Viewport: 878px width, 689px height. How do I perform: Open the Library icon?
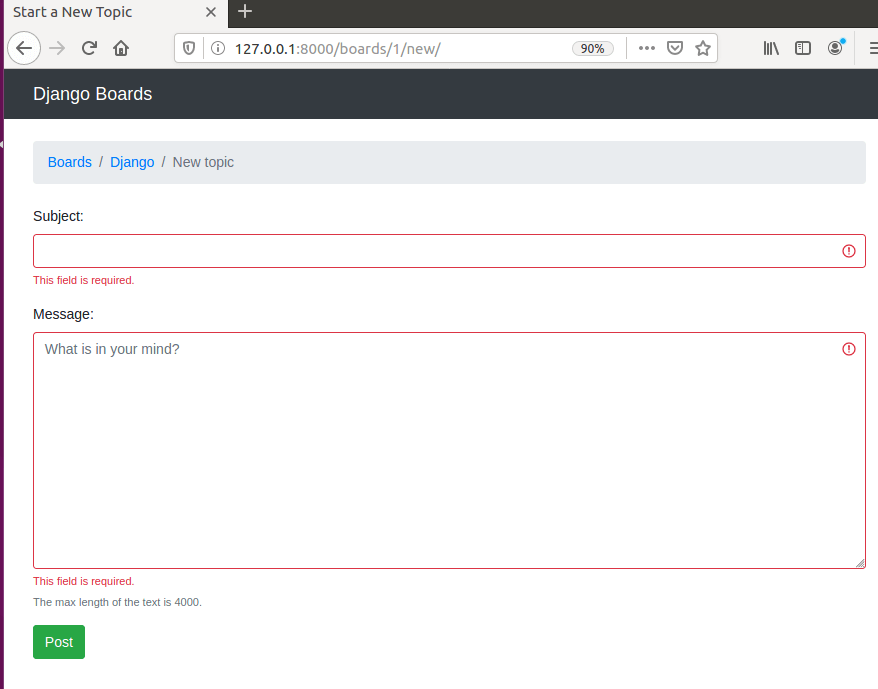(x=771, y=49)
